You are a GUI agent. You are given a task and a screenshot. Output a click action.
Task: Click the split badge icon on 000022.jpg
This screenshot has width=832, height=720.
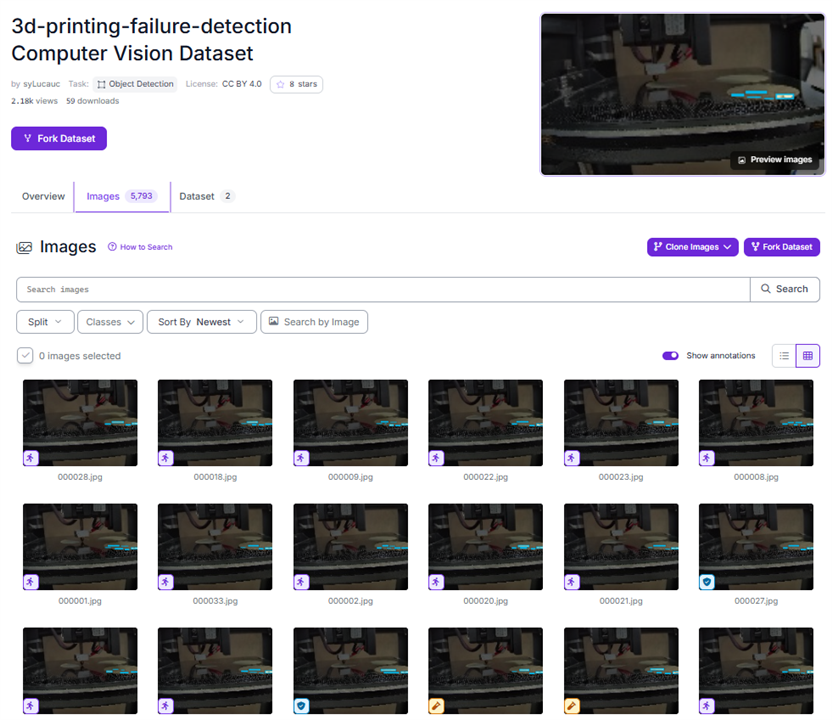436,457
